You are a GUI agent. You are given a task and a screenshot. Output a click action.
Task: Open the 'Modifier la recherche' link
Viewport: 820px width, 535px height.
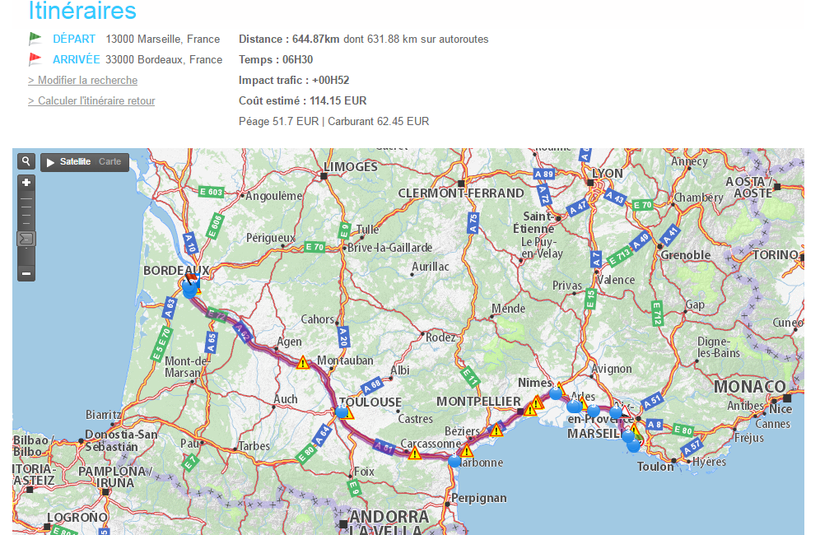pos(83,80)
